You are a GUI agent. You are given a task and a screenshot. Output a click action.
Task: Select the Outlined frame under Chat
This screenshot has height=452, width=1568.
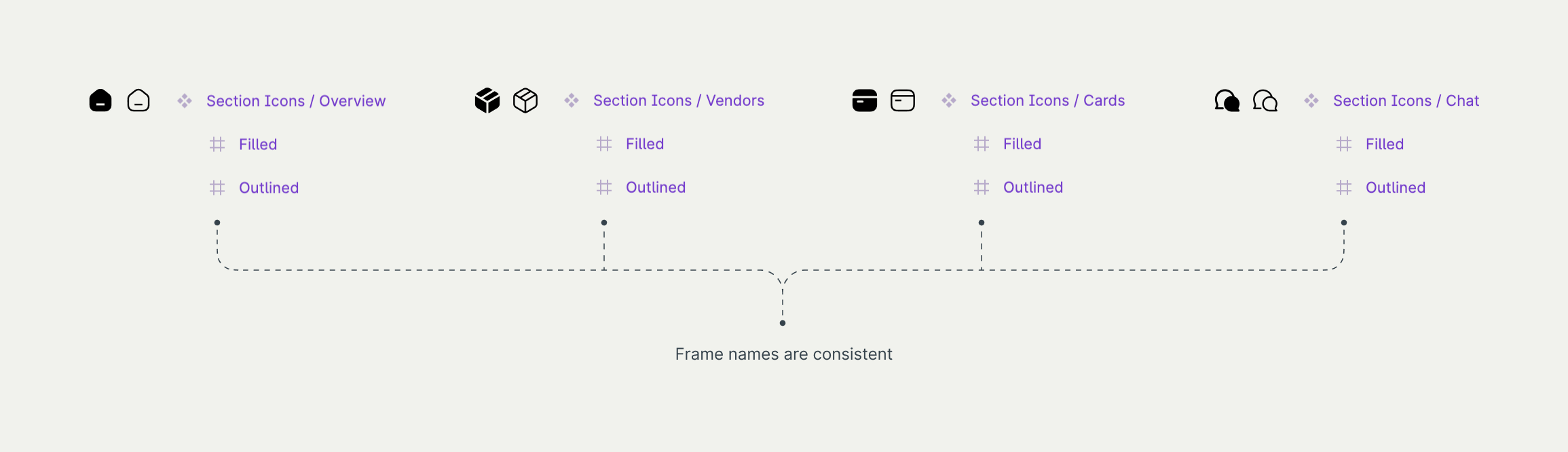[x=1396, y=187]
